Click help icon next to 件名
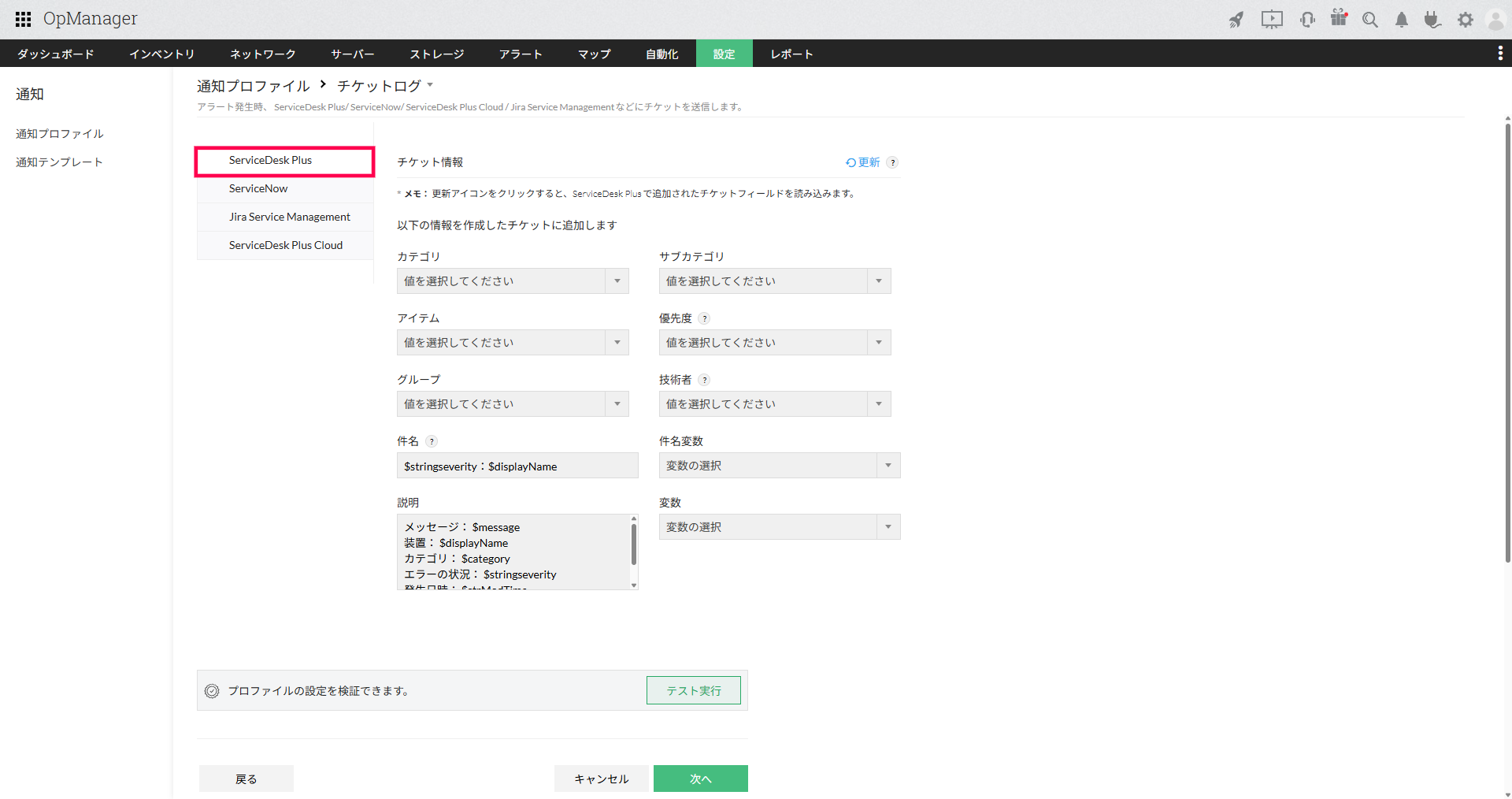This screenshot has height=799, width=1512. tap(432, 441)
